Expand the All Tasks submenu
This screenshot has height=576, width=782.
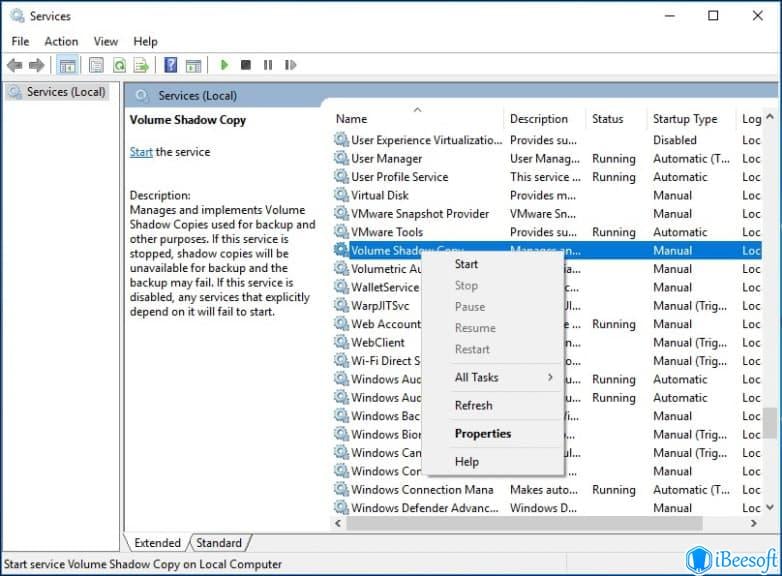tap(493, 378)
